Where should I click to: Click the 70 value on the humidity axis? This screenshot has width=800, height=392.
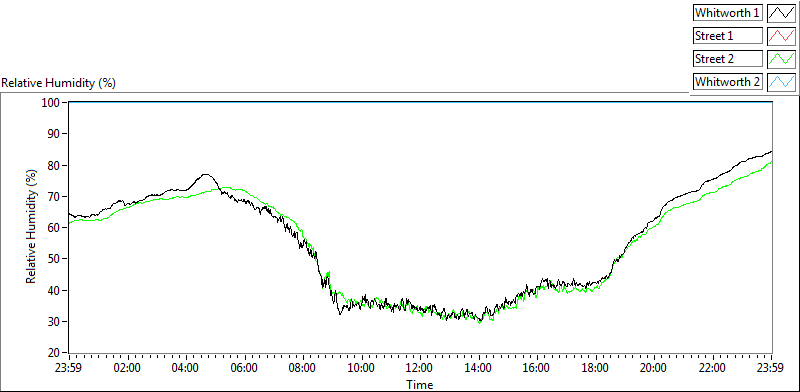(x=54, y=197)
